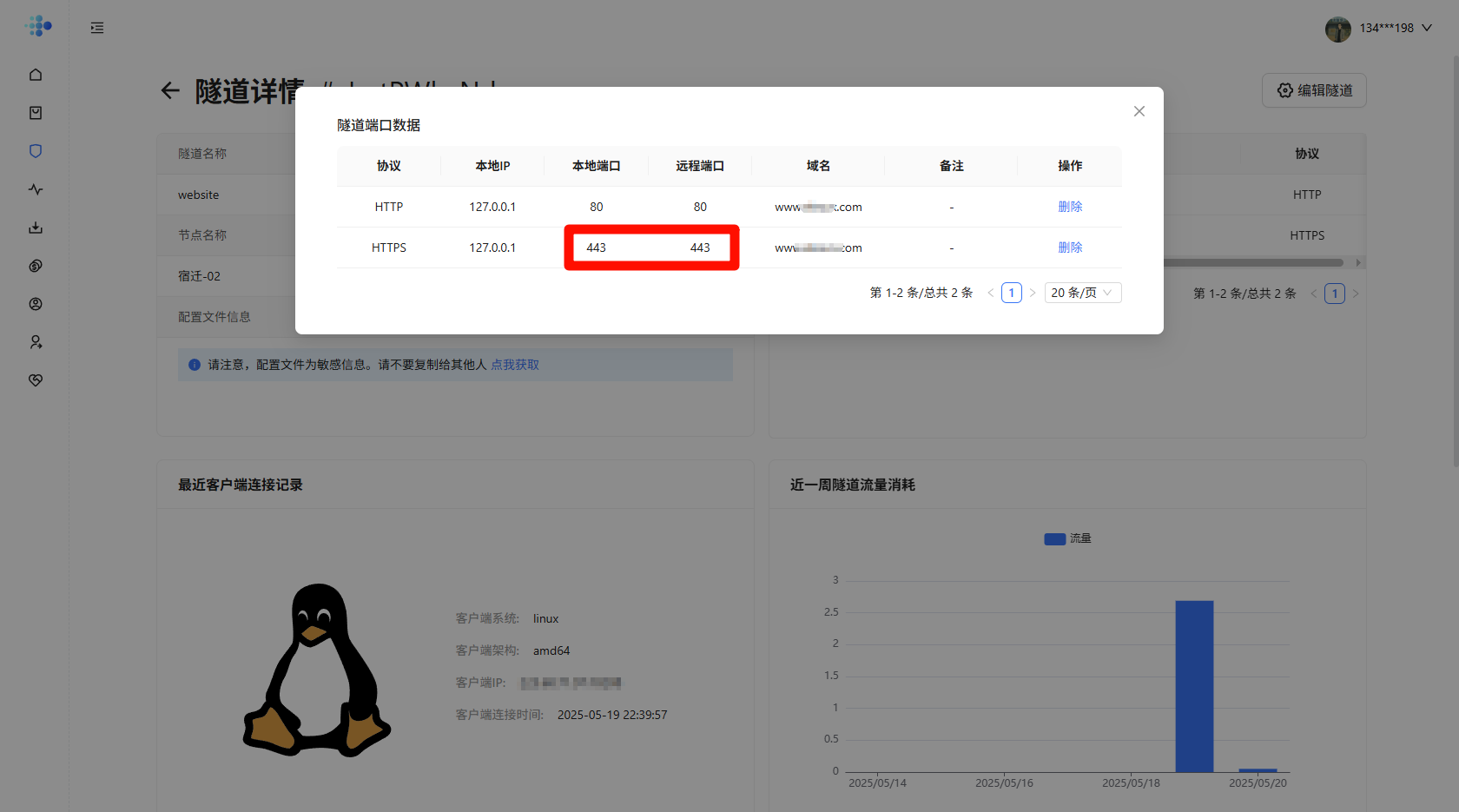Toggle the 流量 legend swatch in chart
This screenshot has height=812, width=1459.
(x=1054, y=538)
